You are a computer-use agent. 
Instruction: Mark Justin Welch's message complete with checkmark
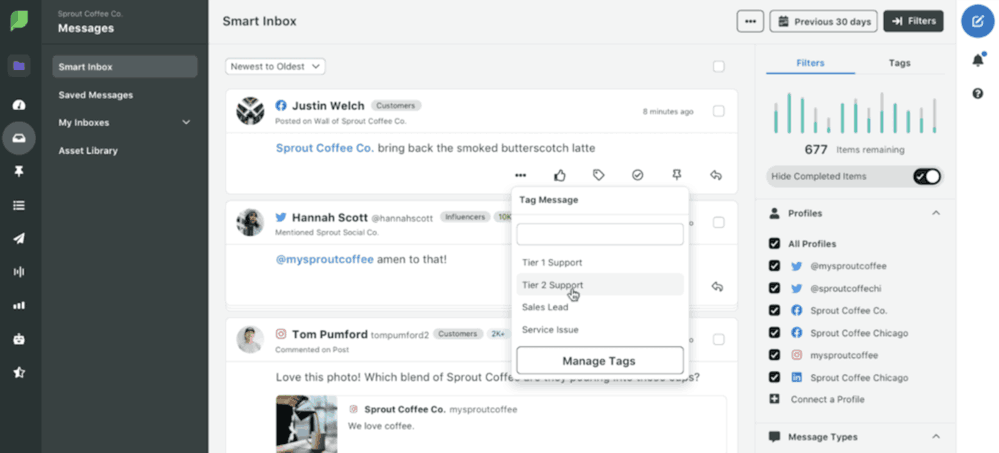638,175
